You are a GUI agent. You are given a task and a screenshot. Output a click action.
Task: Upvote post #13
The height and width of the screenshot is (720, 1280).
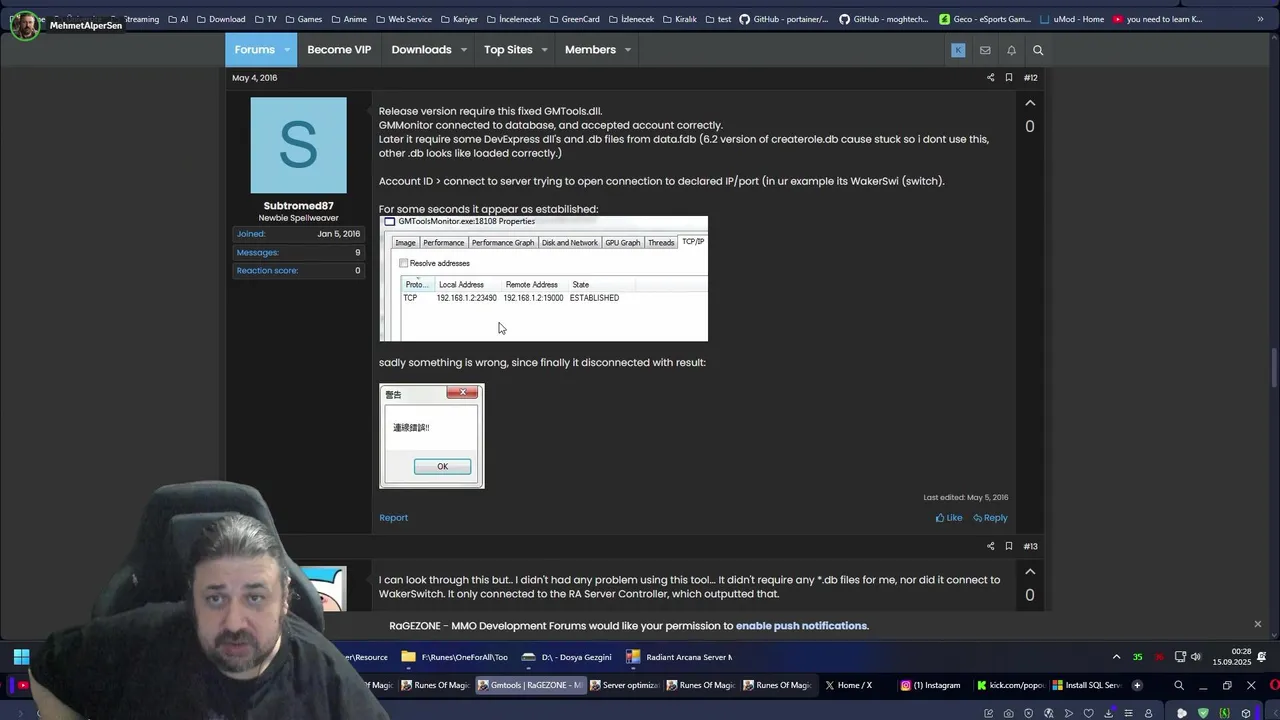click(1030, 572)
